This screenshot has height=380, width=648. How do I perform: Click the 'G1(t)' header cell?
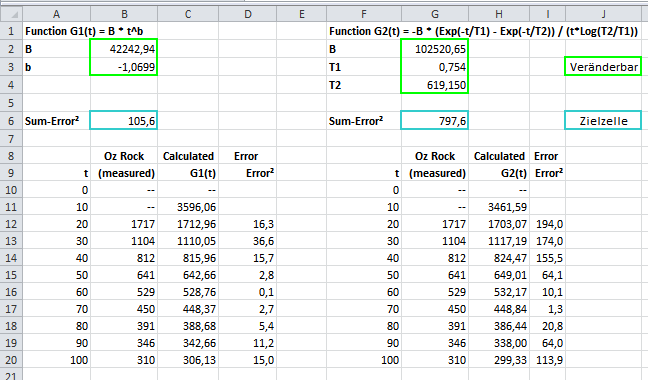coord(188,173)
